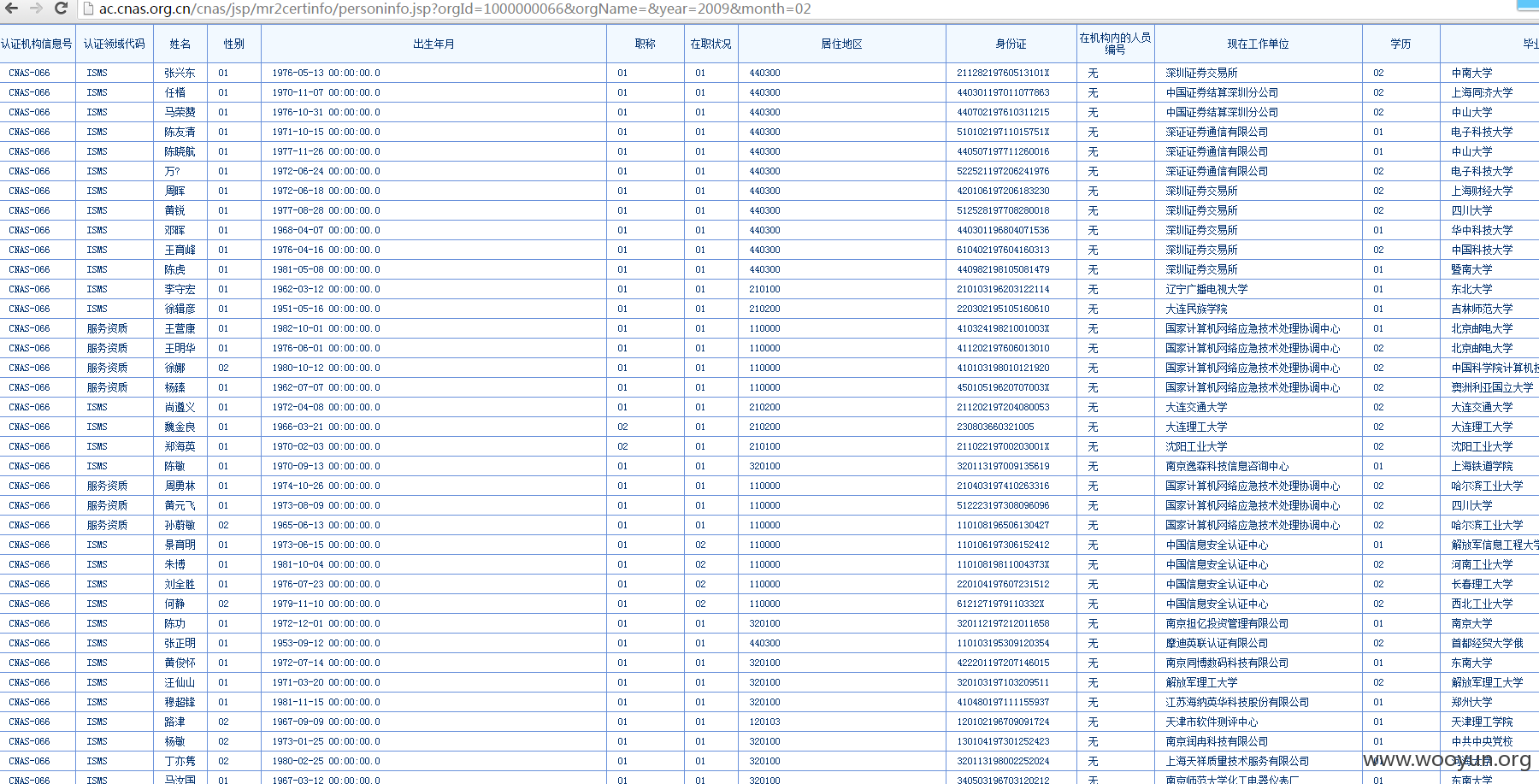Select the name cell 何静

(175, 604)
